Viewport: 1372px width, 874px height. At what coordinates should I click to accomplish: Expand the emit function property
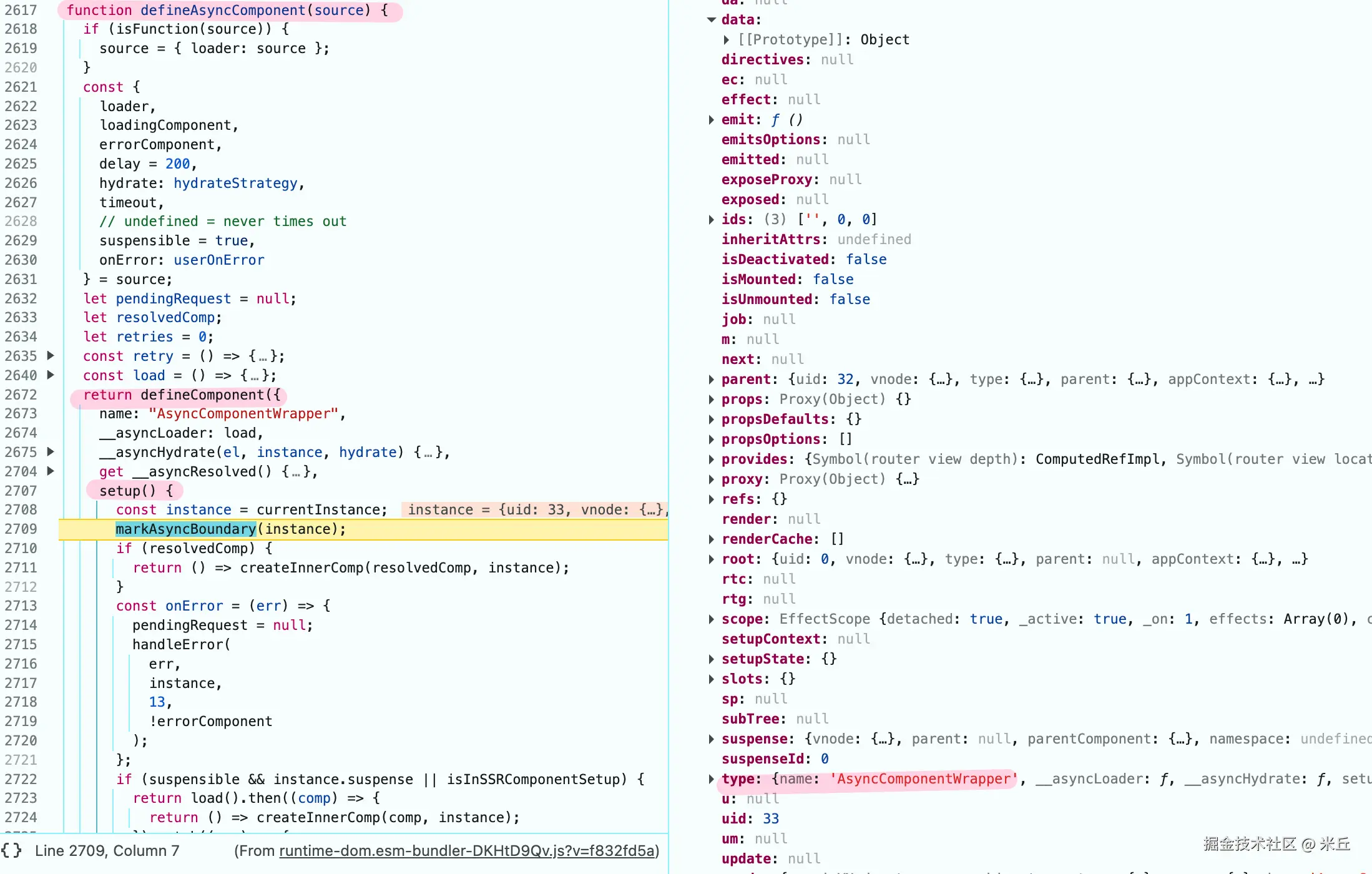click(x=711, y=120)
